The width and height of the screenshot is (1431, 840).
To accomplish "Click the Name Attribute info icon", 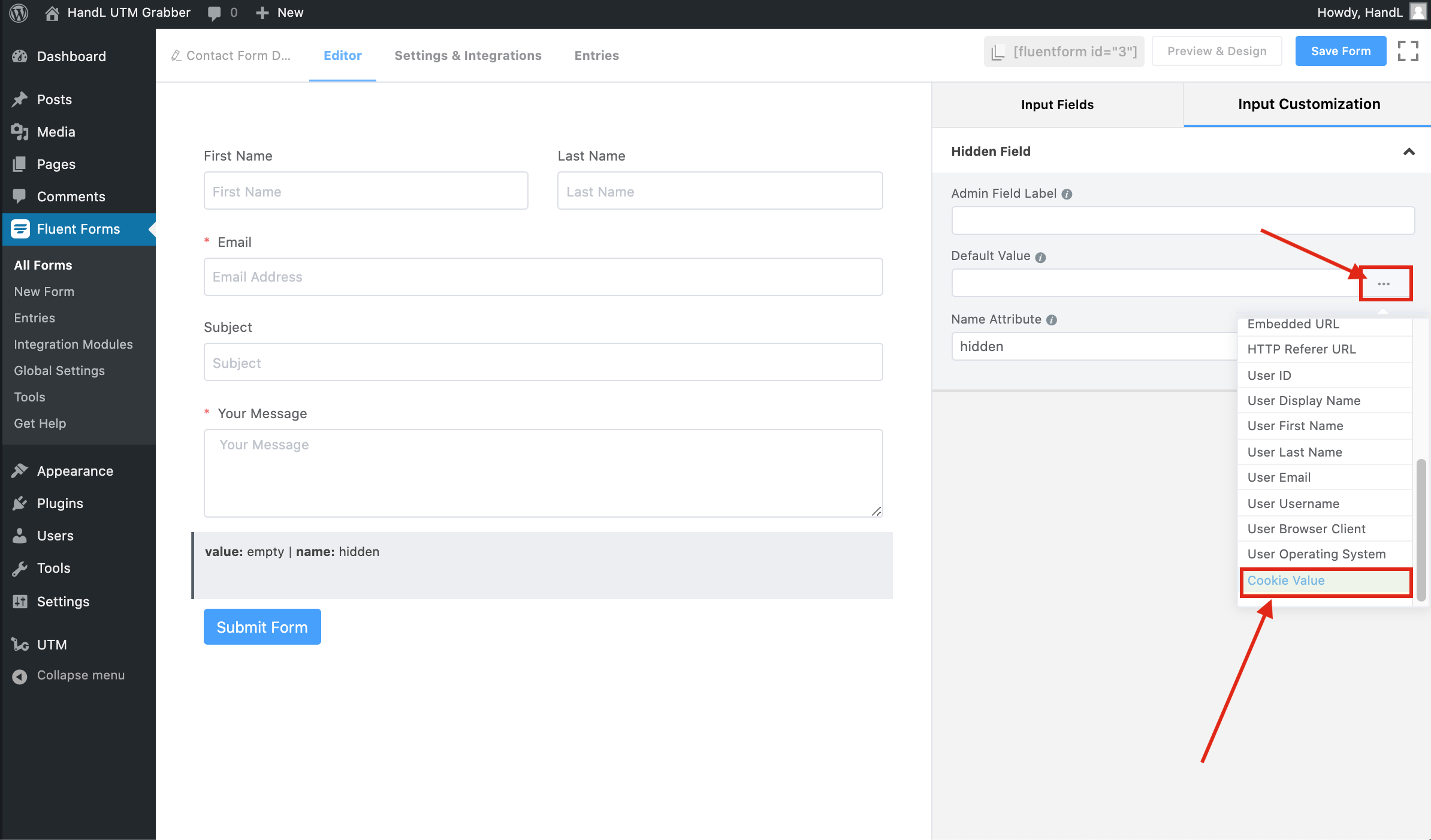I will point(1052,320).
